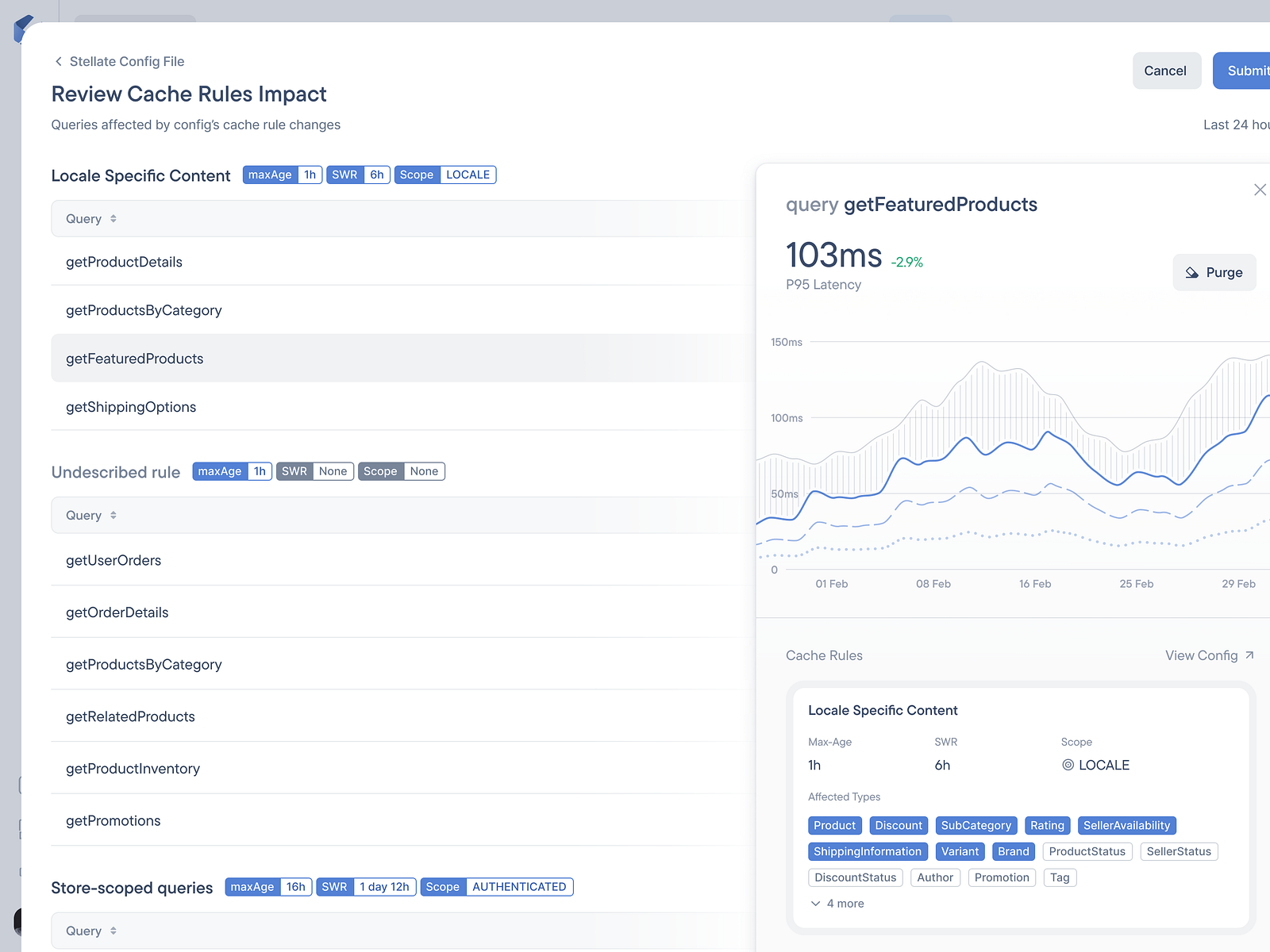Select the Product affected type tag

tap(834, 825)
